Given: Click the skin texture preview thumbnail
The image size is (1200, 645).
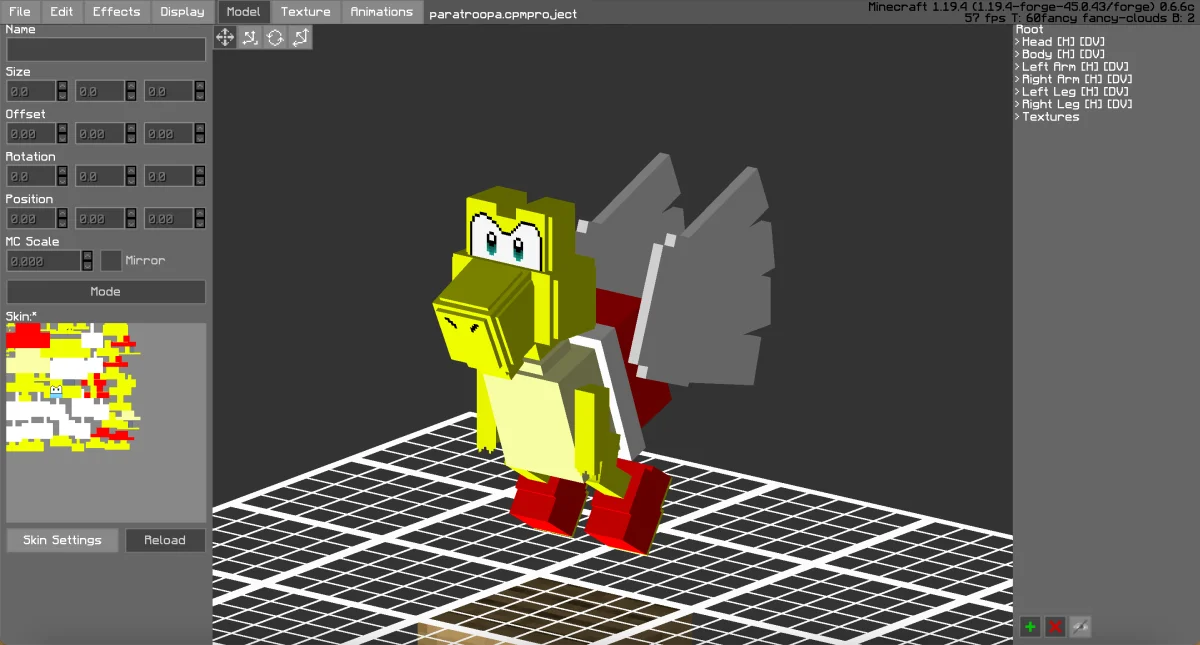Looking at the screenshot, I should 106,422.
